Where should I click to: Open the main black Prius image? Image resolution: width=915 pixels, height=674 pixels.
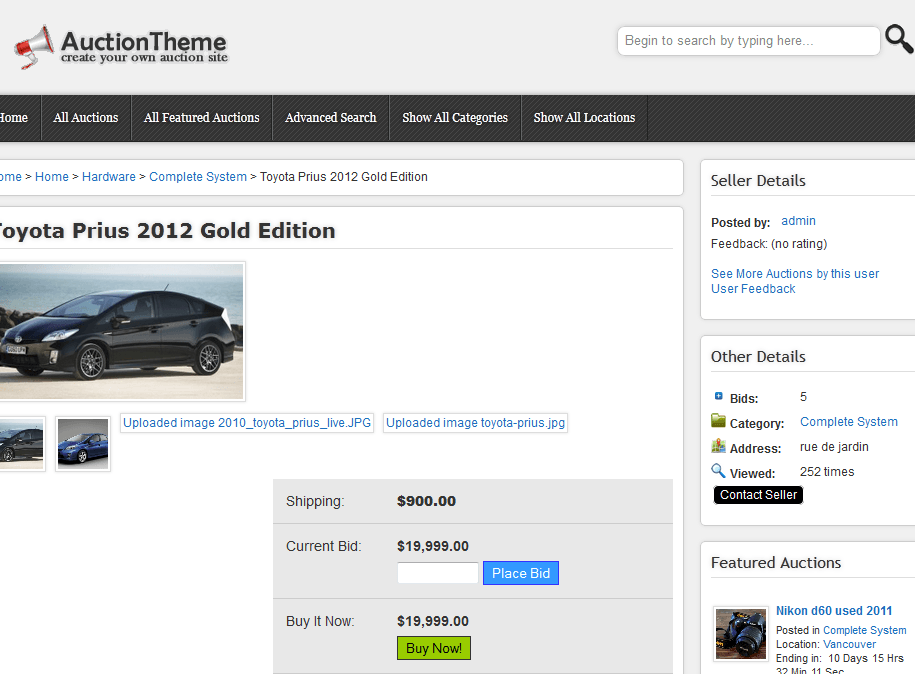121,331
